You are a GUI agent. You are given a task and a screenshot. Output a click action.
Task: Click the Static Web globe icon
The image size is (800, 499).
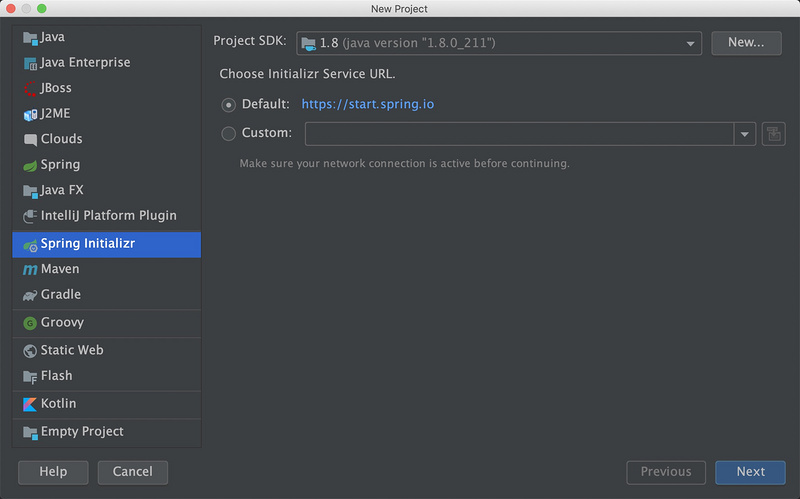(x=30, y=351)
